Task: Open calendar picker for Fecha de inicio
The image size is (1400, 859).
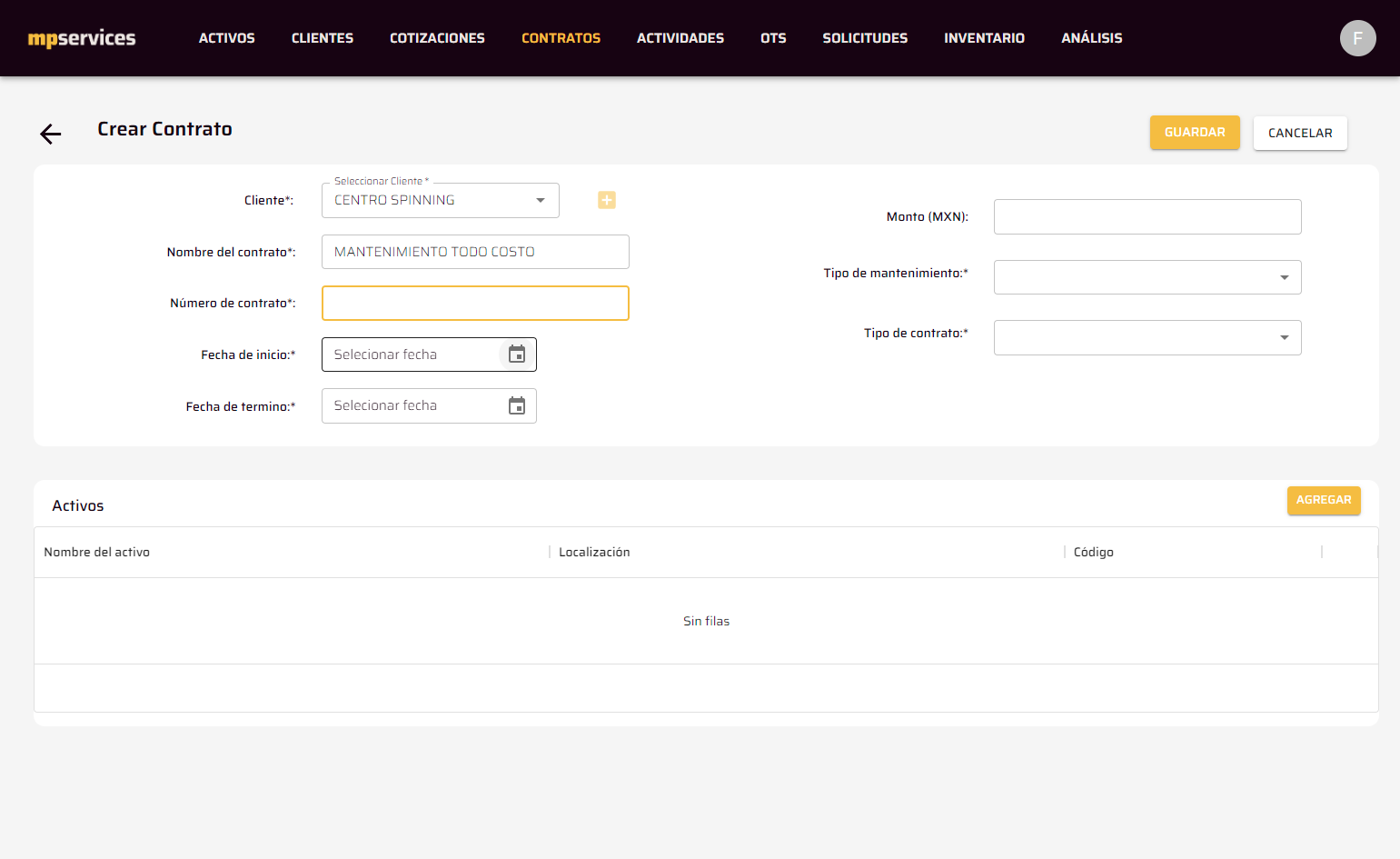Action: tap(517, 355)
